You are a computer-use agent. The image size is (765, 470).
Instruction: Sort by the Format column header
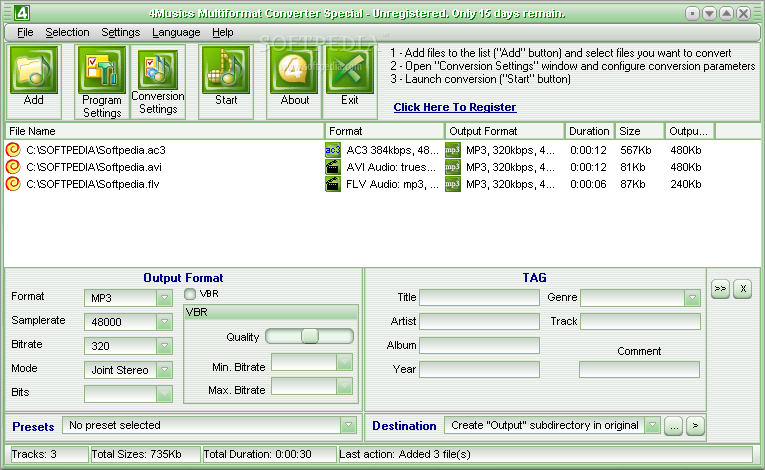[385, 131]
